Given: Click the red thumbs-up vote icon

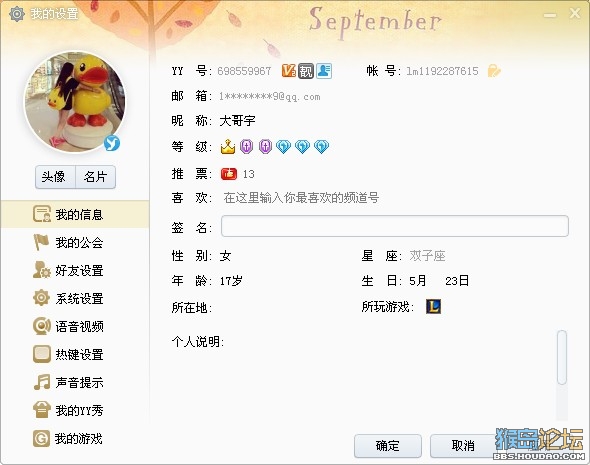Looking at the screenshot, I should pos(229,174).
